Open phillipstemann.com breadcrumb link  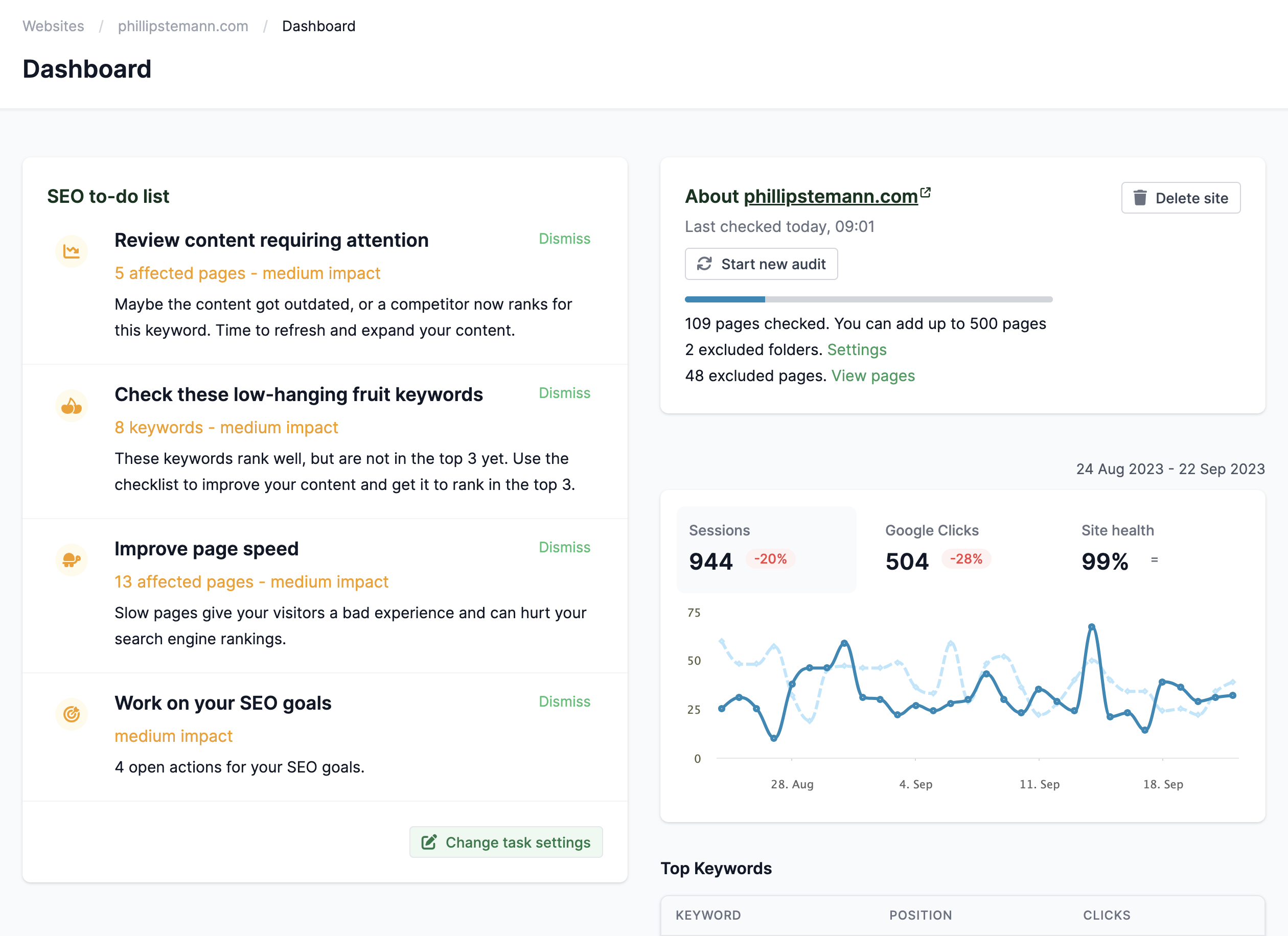[x=183, y=26]
